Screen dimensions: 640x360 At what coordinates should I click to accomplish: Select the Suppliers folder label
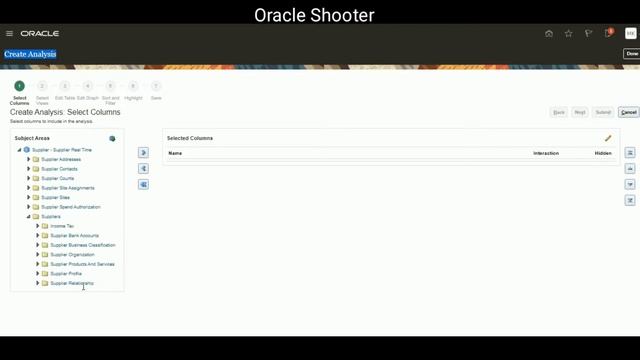[x=51, y=216]
